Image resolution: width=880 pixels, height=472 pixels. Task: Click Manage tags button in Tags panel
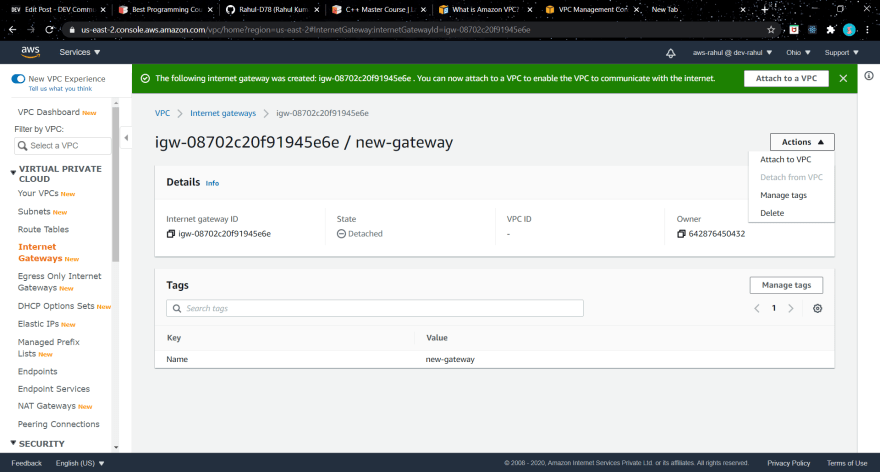coord(786,285)
